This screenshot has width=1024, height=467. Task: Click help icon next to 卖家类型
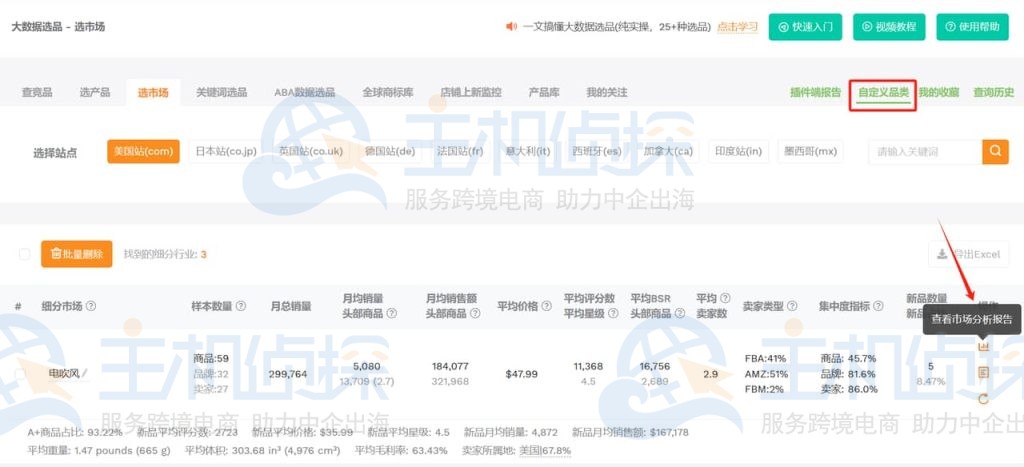point(792,306)
